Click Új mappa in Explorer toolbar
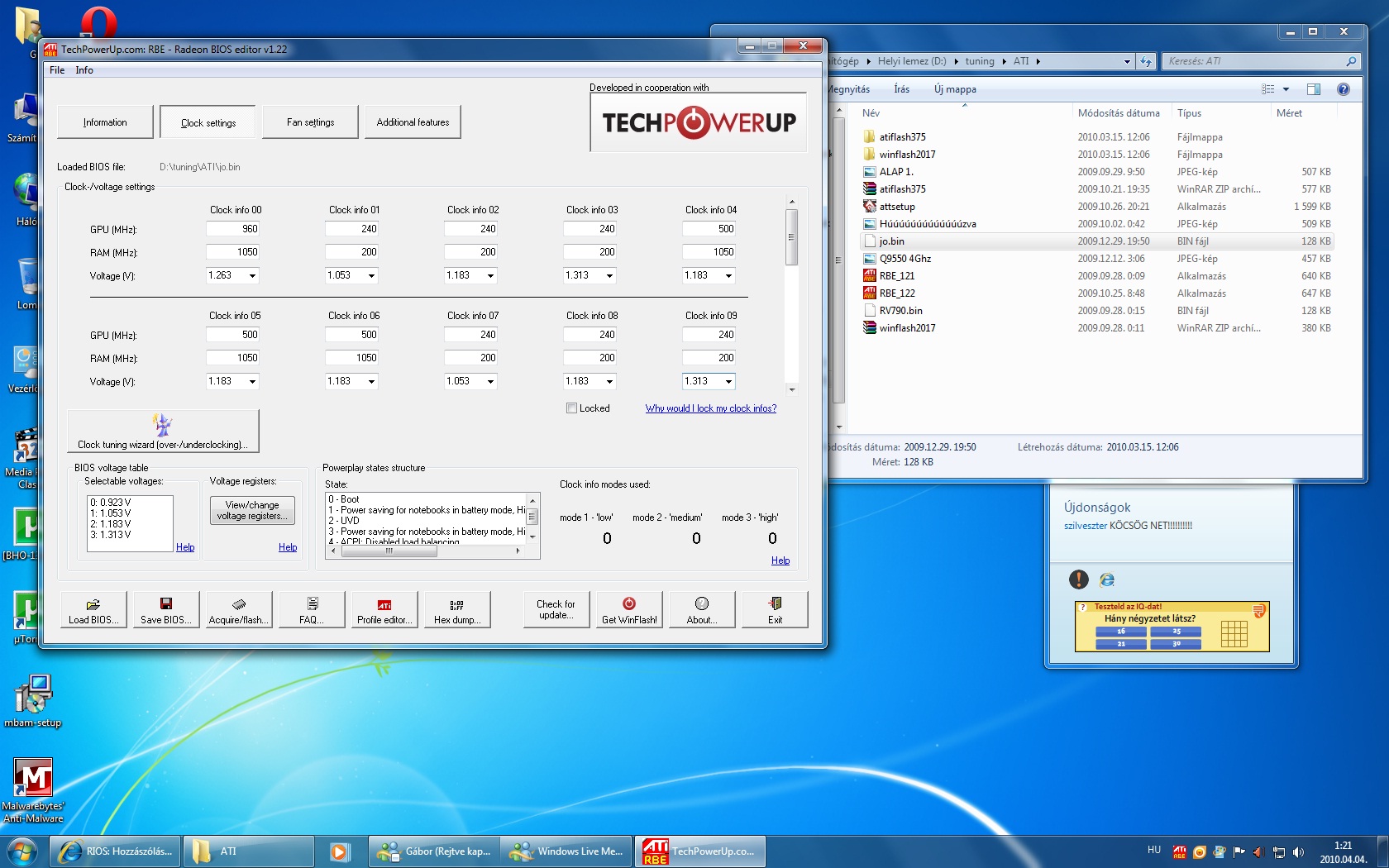 pyautogui.click(x=955, y=89)
